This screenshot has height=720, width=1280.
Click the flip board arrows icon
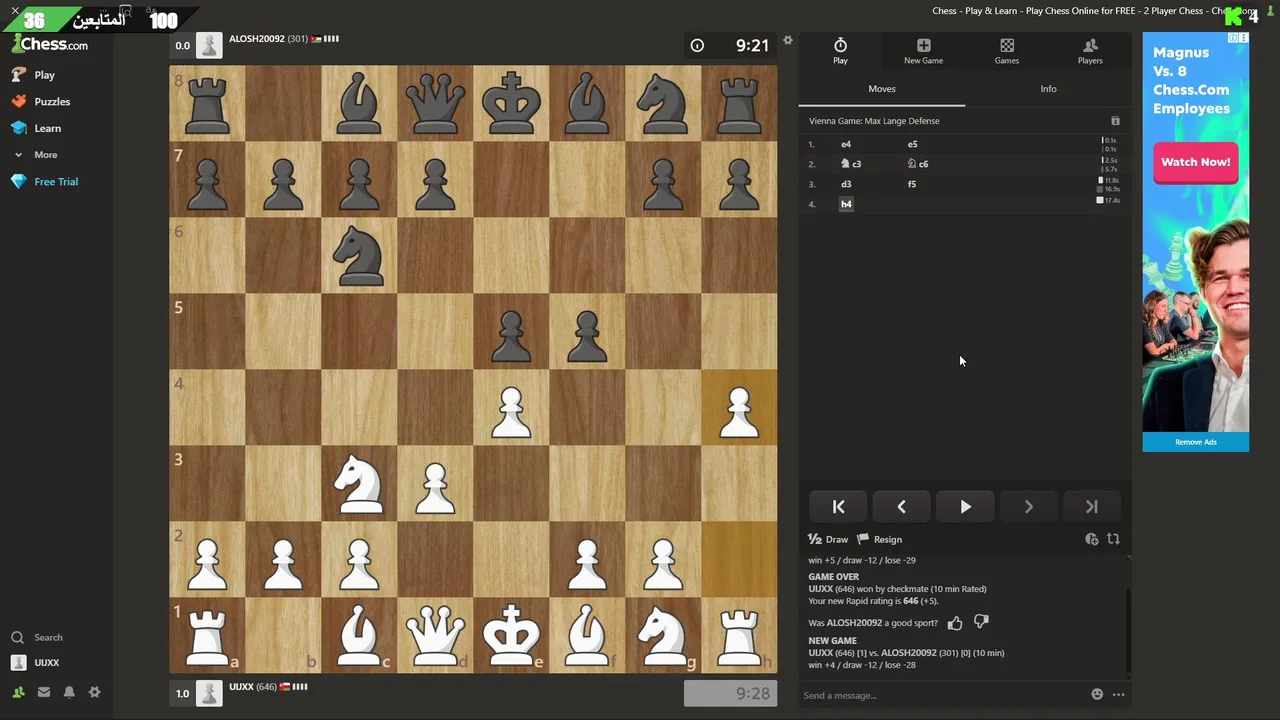[x=1113, y=539]
